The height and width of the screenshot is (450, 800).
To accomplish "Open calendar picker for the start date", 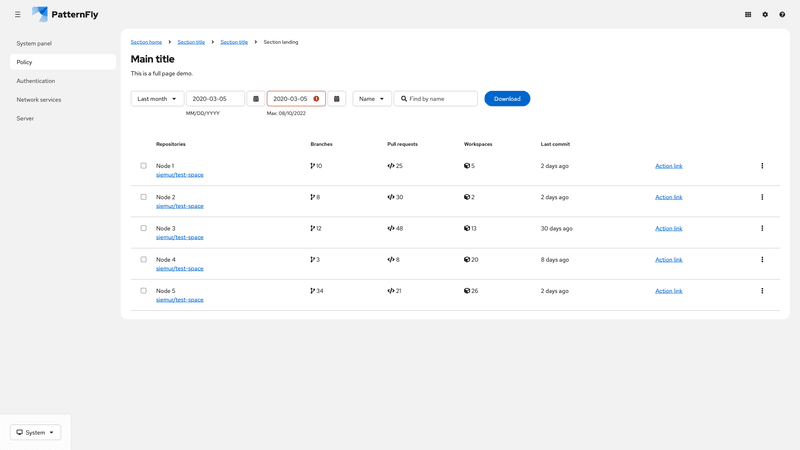I will click(256, 98).
